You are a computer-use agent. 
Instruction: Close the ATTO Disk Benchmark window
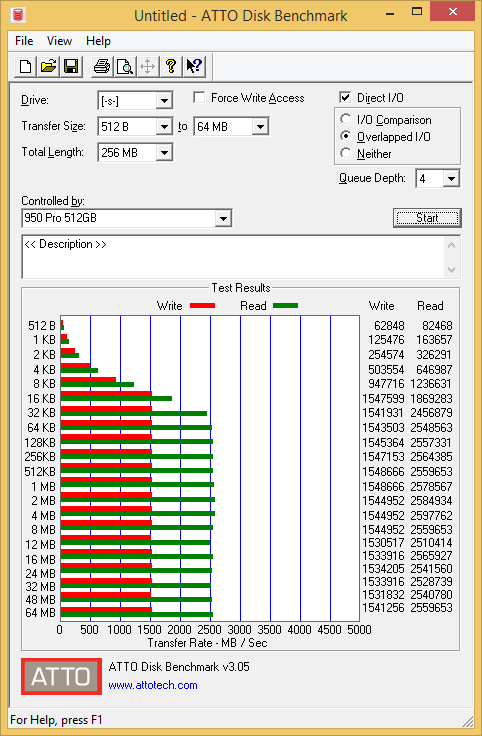(x=452, y=13)
